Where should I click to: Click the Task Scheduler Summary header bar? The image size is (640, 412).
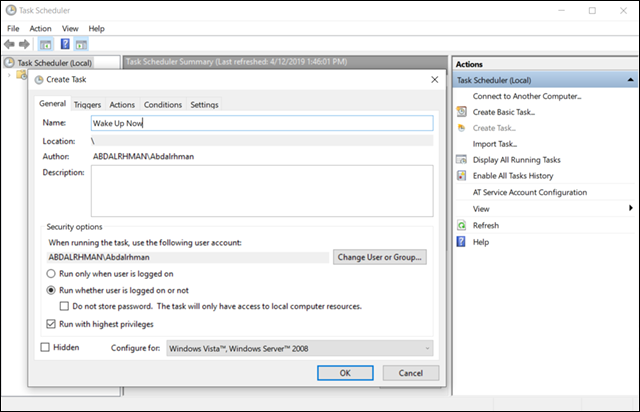[x=284, y=62]
